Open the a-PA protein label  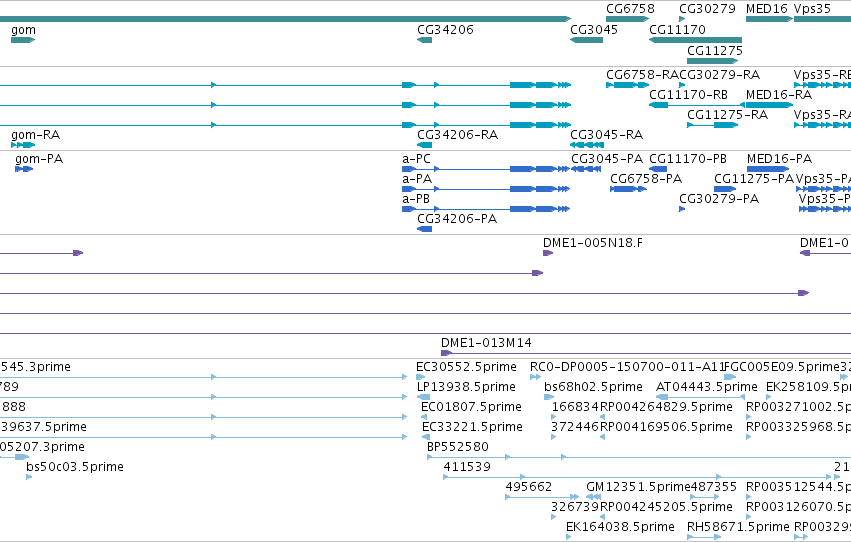[417, 179]
